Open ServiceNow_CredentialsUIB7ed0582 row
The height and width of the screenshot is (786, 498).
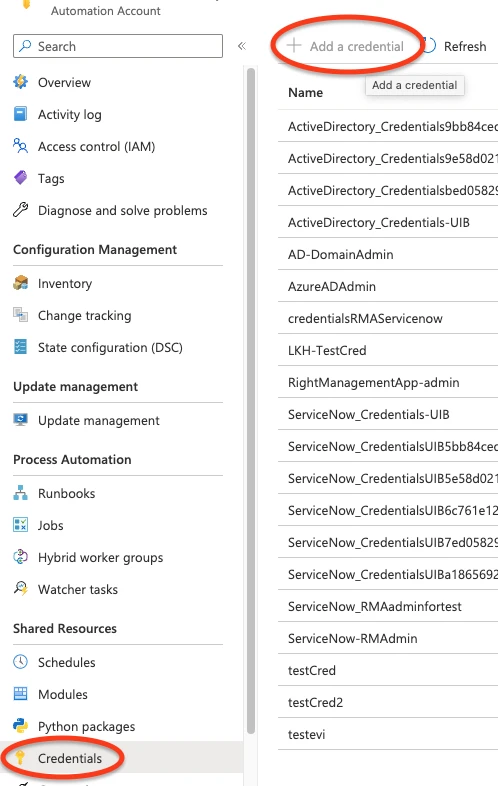tap(388, 542)
